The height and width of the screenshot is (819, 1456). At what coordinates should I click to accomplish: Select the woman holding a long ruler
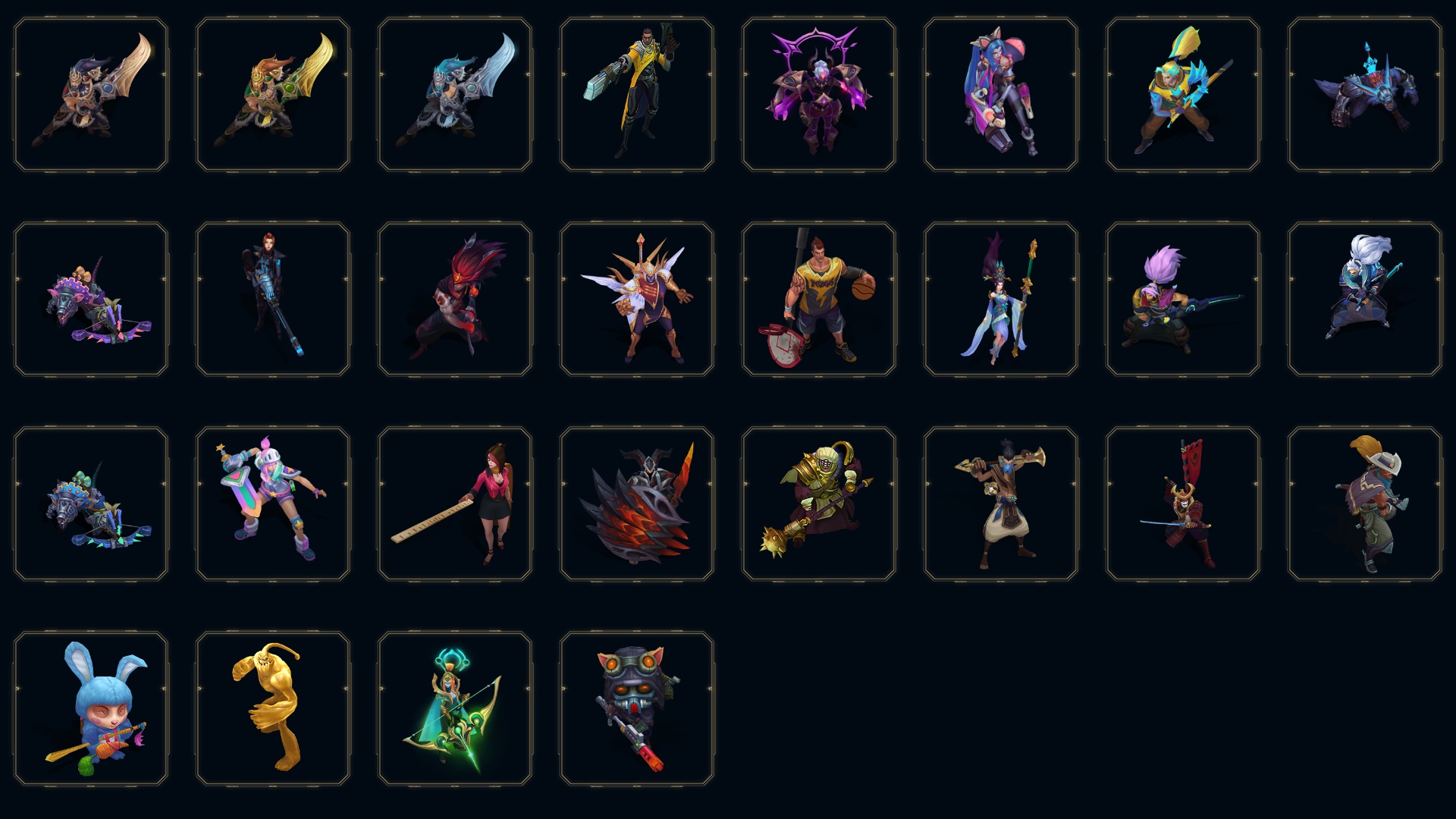455,504
